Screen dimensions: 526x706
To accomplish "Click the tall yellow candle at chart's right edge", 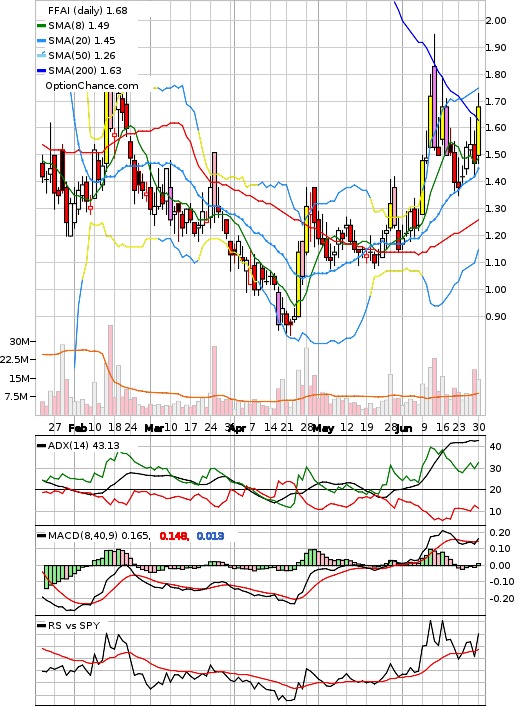I will click(478, 131).
